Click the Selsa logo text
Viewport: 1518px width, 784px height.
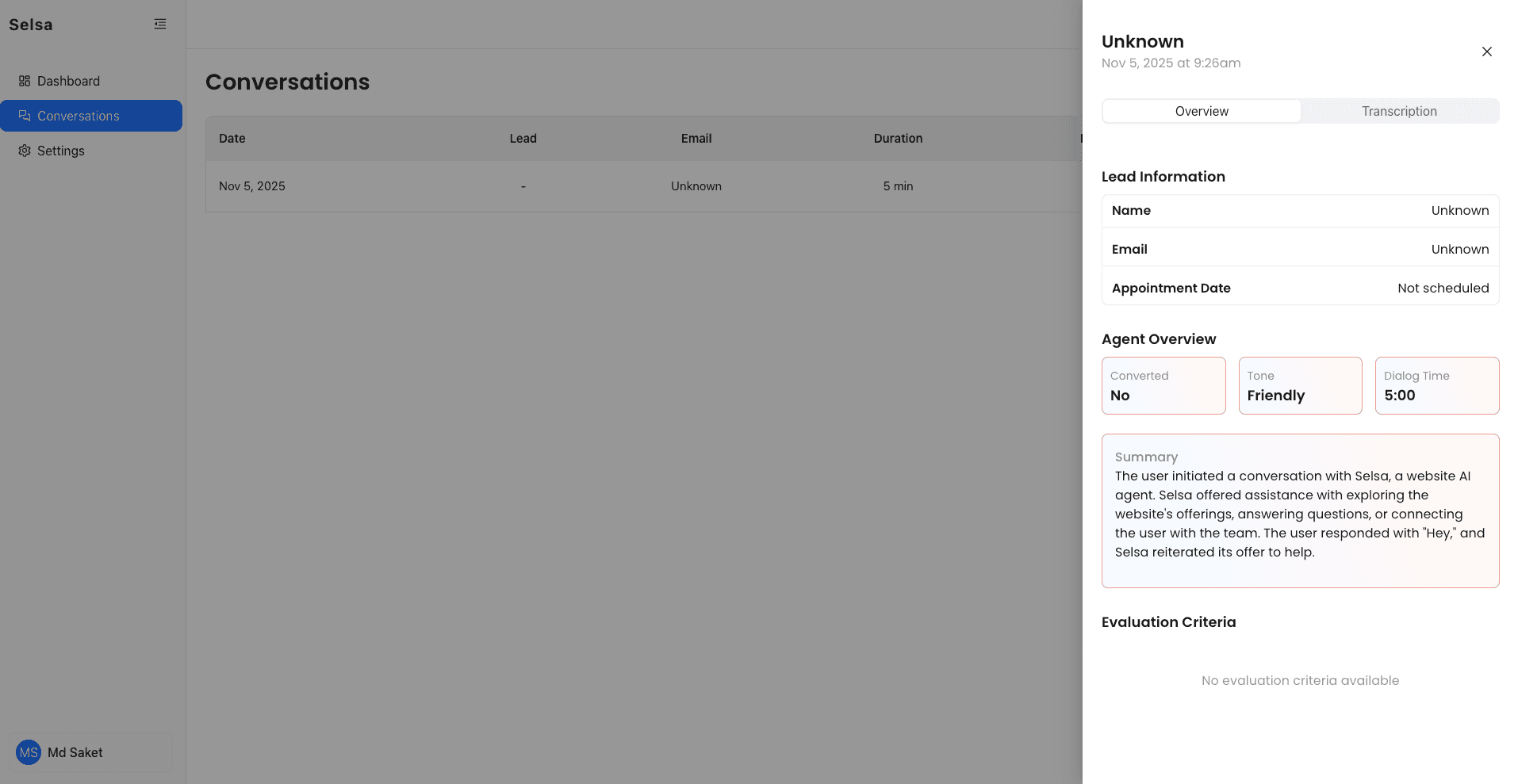[31, 24]
